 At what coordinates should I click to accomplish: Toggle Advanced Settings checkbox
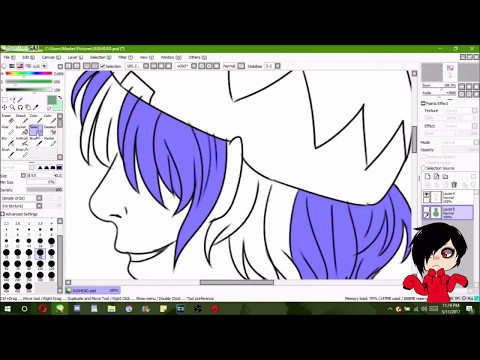pyautogui.click(x=3, y=214)
